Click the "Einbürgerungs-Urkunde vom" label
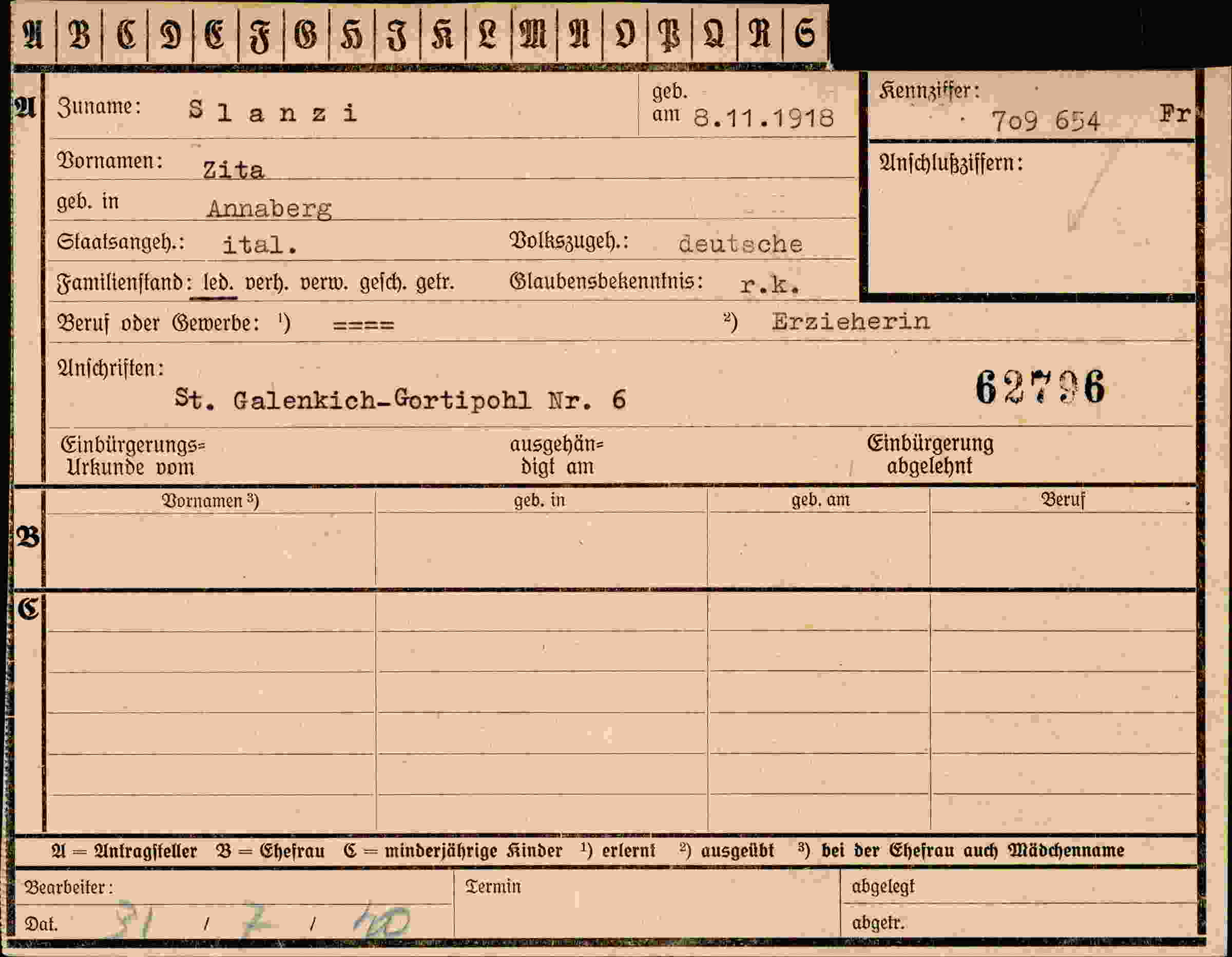Image resolution: width=1232 pixels, height=957 pixels. (133, 456)
